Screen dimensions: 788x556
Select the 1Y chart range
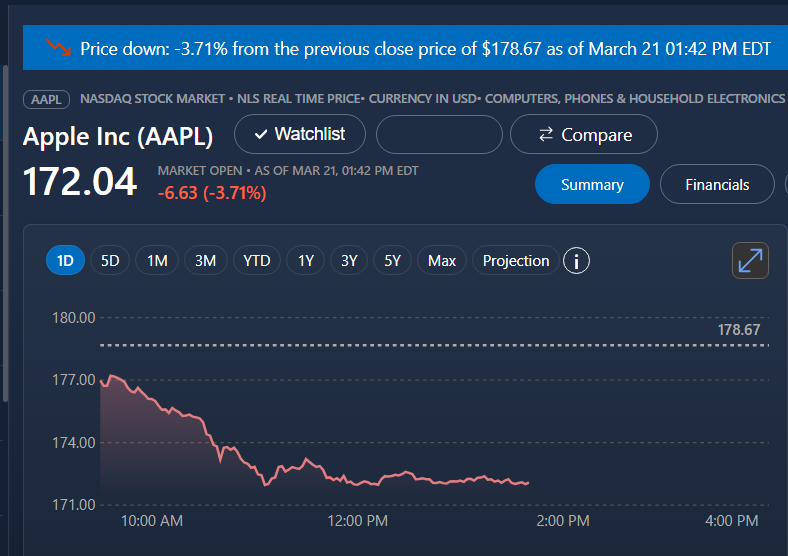coord(306,260)
